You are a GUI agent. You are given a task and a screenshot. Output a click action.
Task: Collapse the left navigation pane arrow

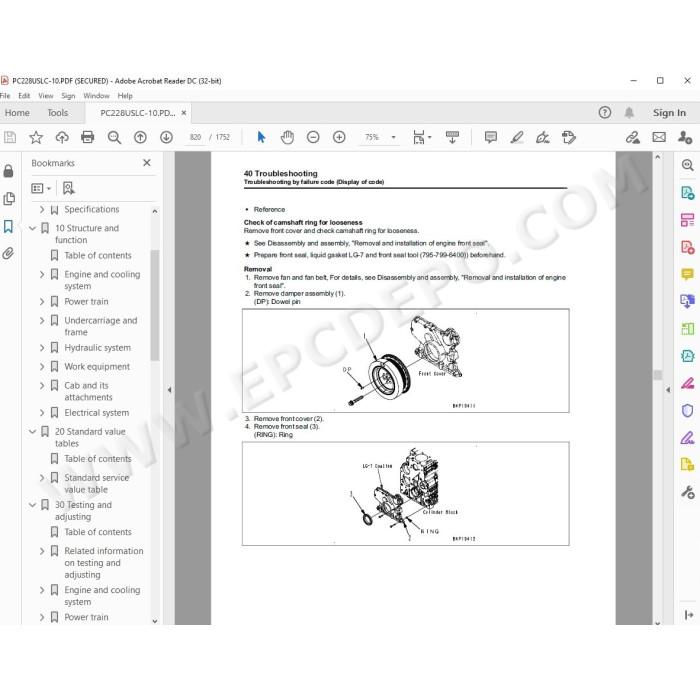[169, 390]
